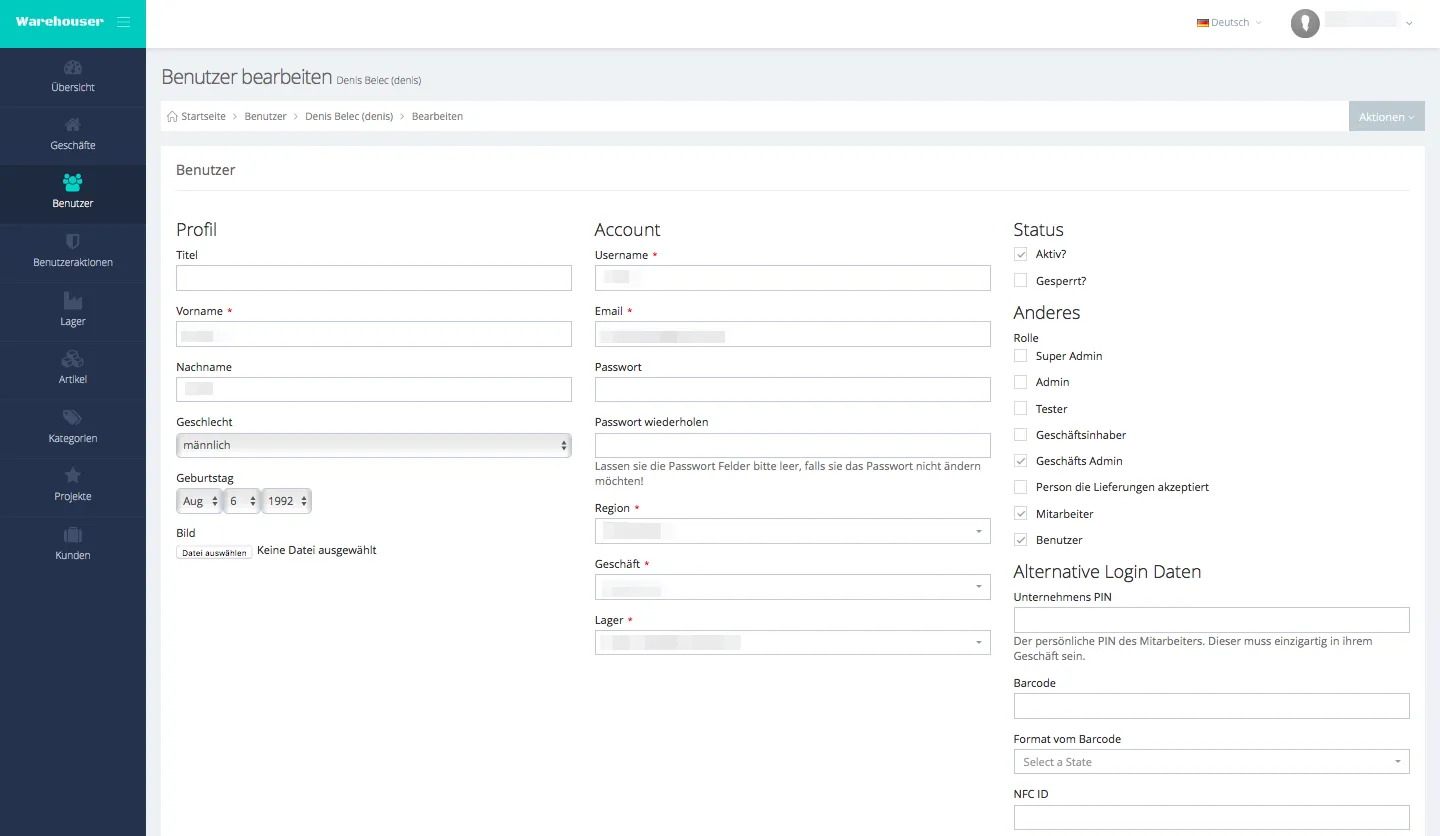This screenshot has width=1440, height=836.
Task: Click the Kunden briefcase icon
Action: coord(73,535)
